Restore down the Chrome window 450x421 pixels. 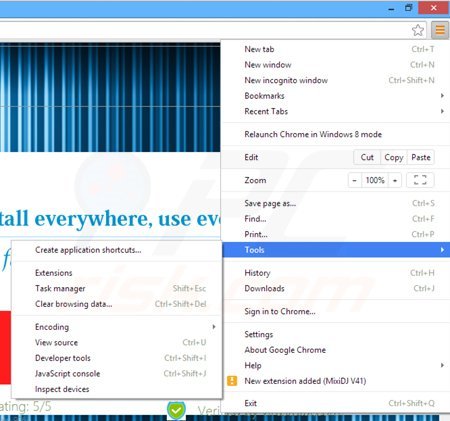[x=409, y=8]
